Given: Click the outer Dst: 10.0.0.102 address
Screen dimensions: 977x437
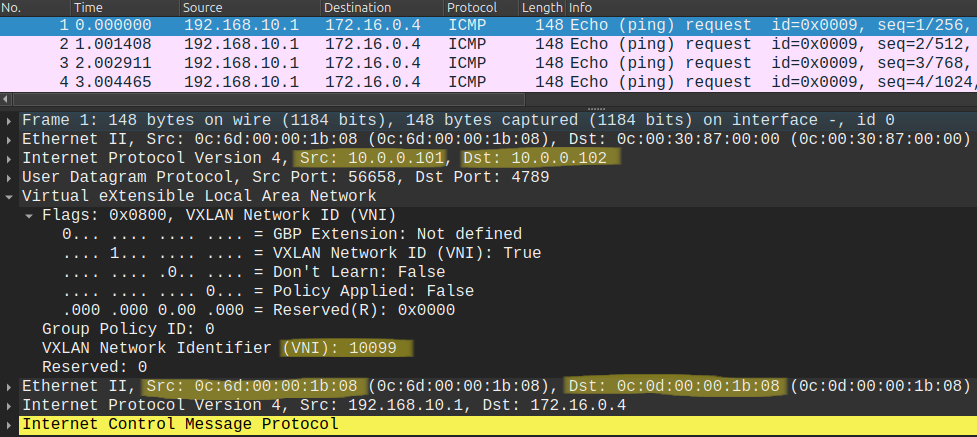Looking at the screenshot, I should tap(535, 158).
